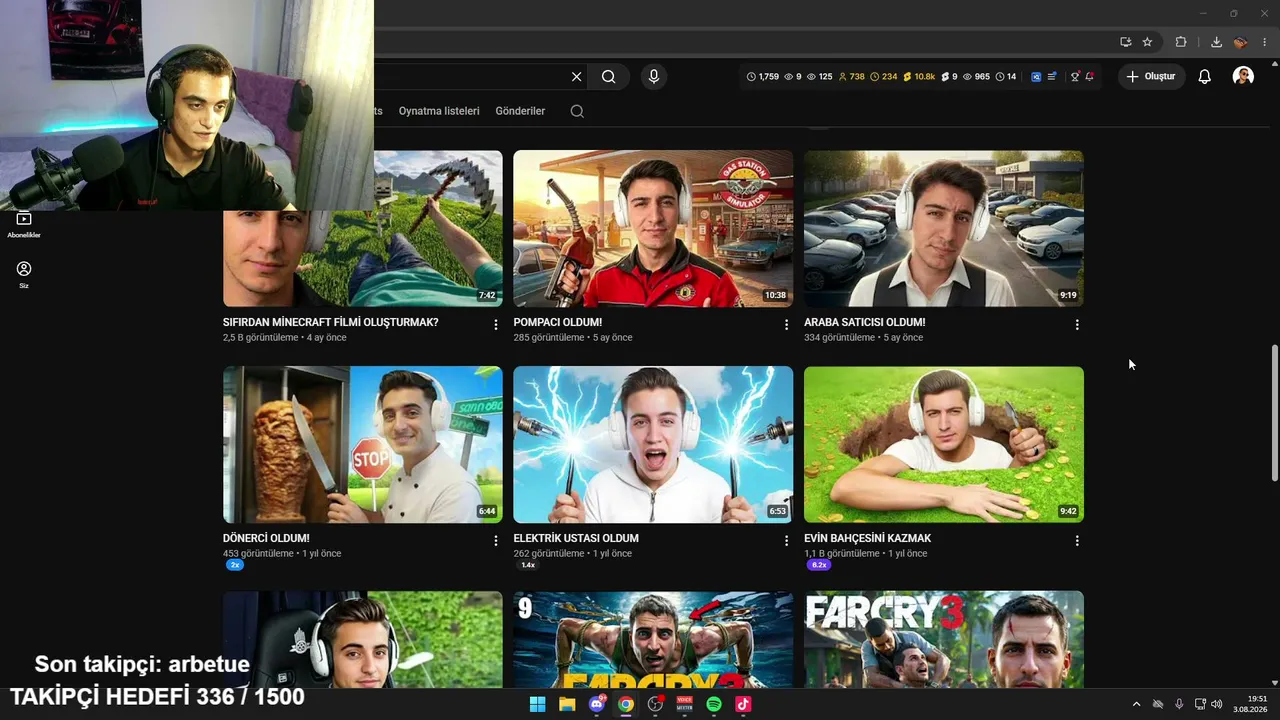Open the video titled ARABA SATICISI OLDUM!
This screenshot has height=720, width=1280.
865,323
